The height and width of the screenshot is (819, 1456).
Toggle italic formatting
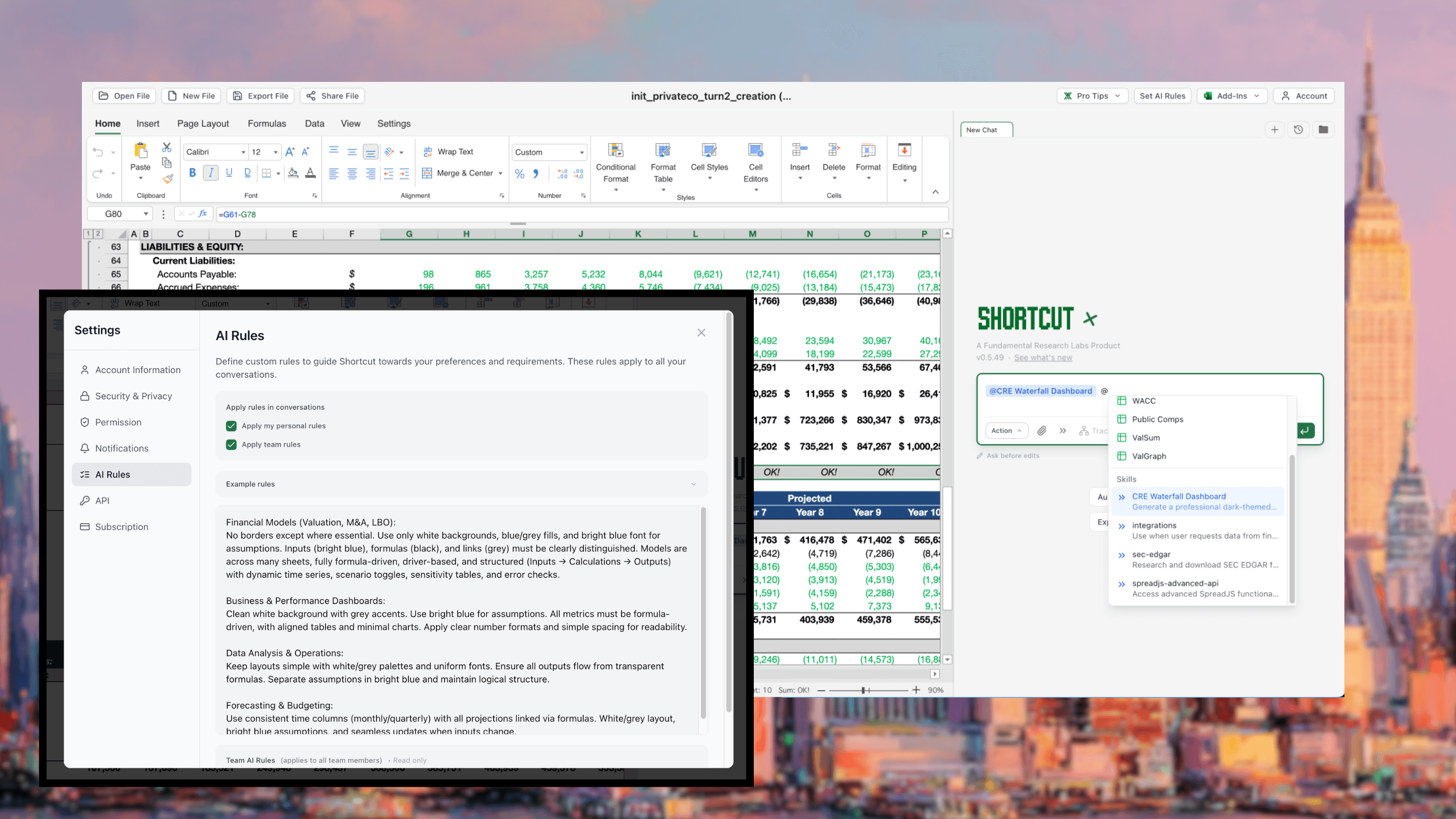click(x=211, y=173)
